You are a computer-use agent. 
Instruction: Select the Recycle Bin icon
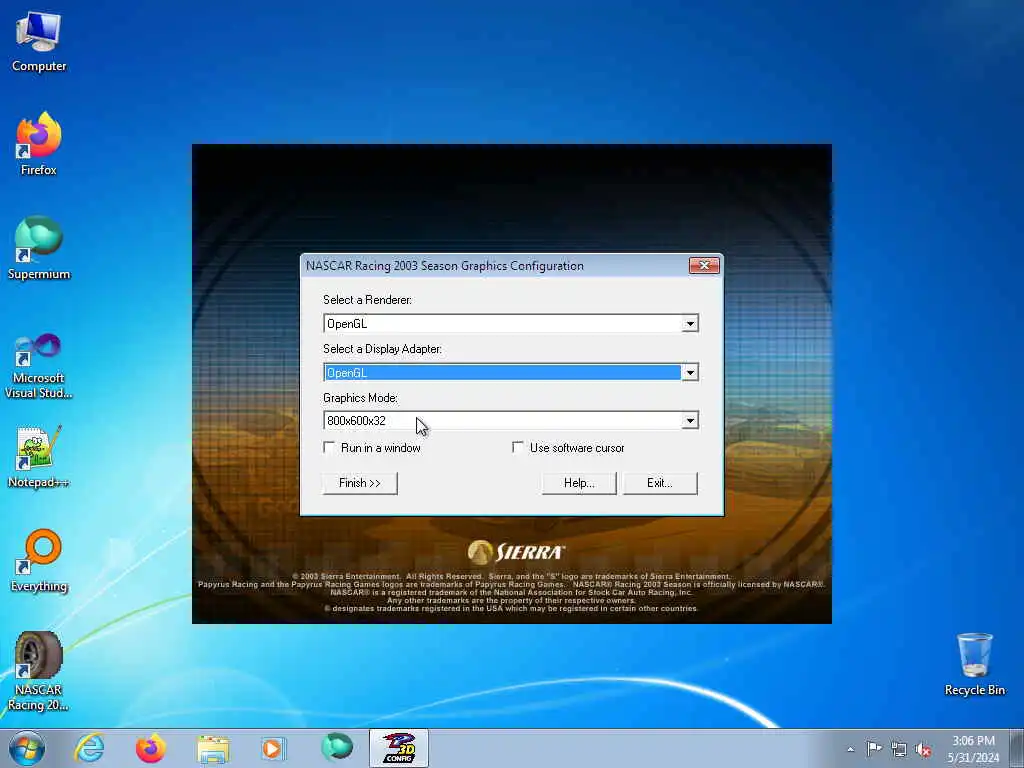[974, 664]
